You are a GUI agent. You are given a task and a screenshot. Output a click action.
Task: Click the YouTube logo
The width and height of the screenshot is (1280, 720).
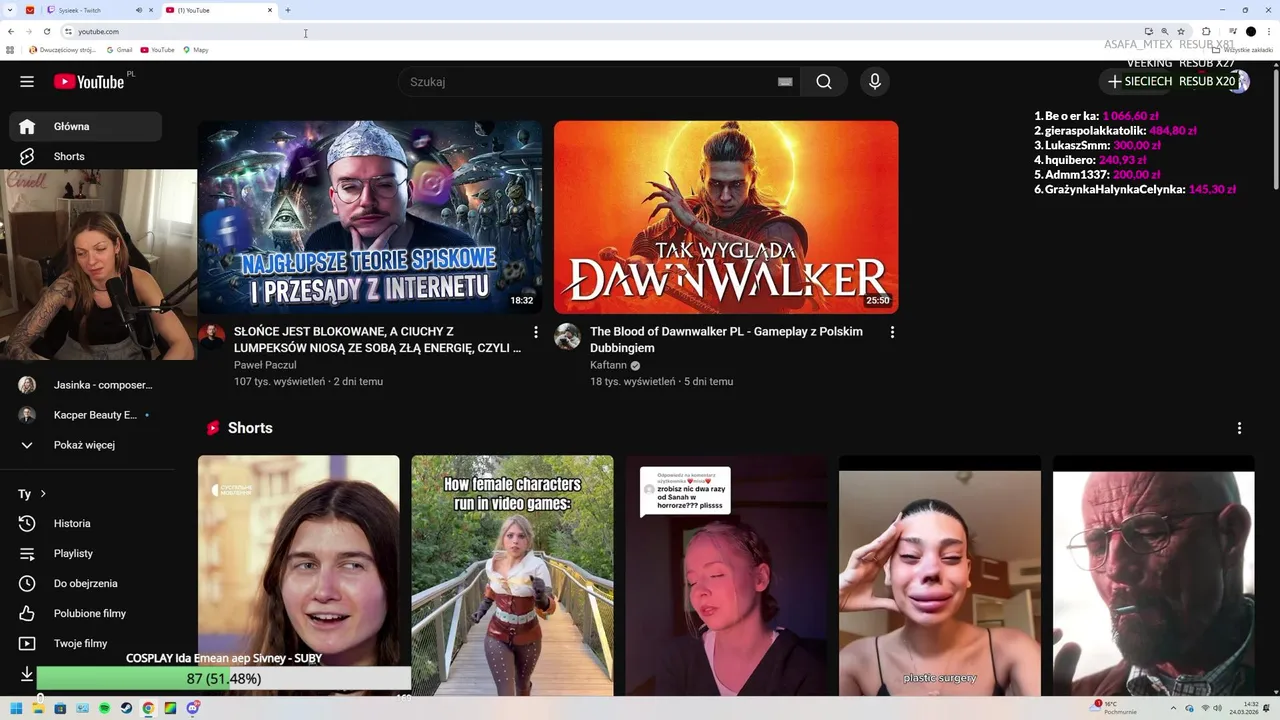pos(89,82)
